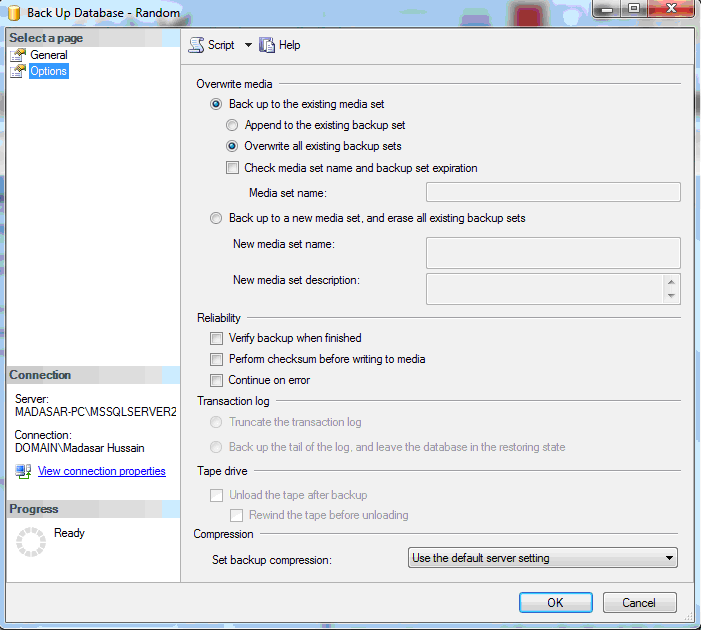Screen dimensions: 701x630
Task: Enable Verify backup when finished
Action: [x=217, y=339]
